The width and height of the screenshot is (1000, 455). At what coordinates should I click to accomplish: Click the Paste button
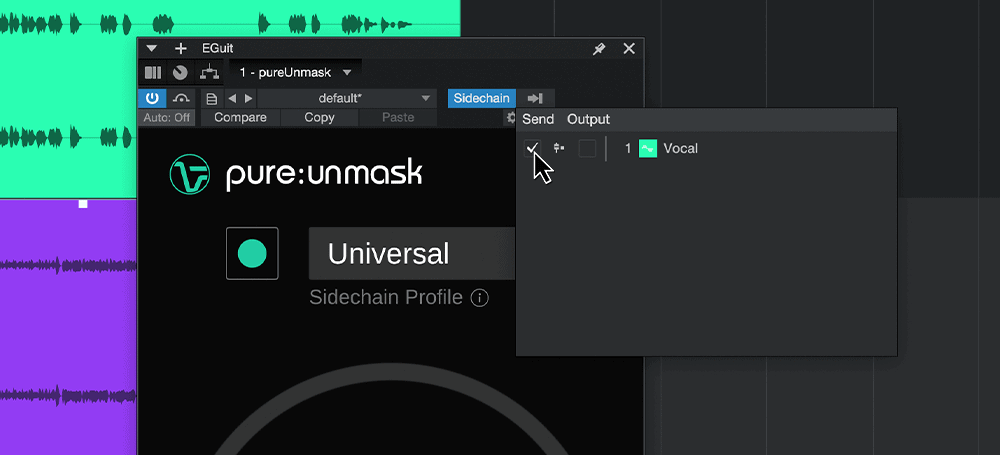398,117
